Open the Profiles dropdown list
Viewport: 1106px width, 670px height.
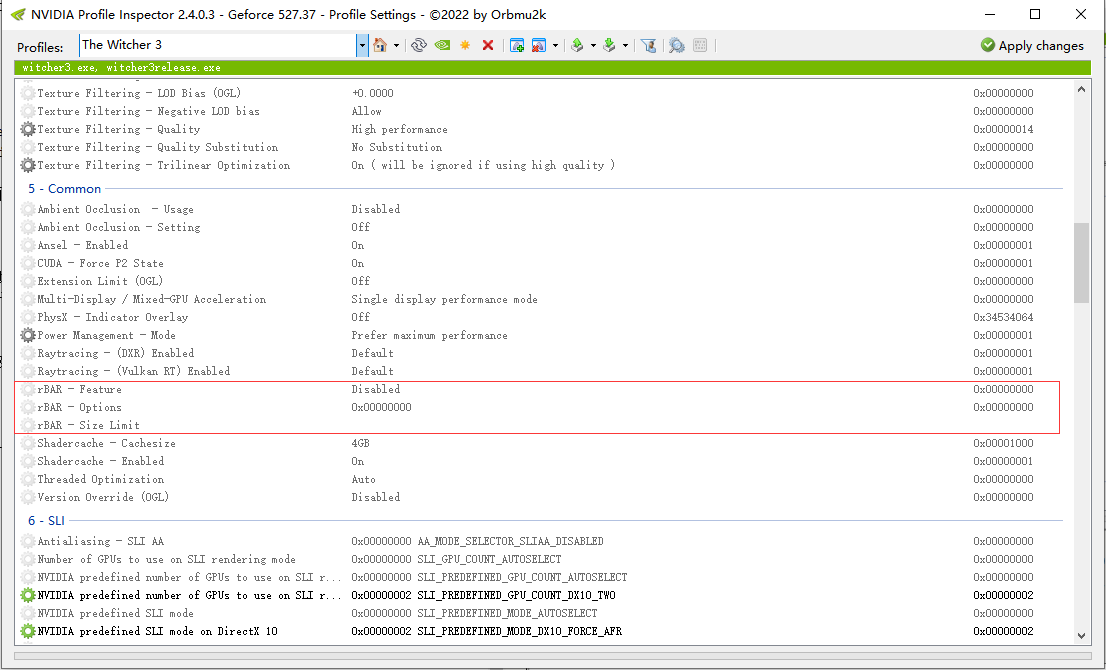[362, 45]
